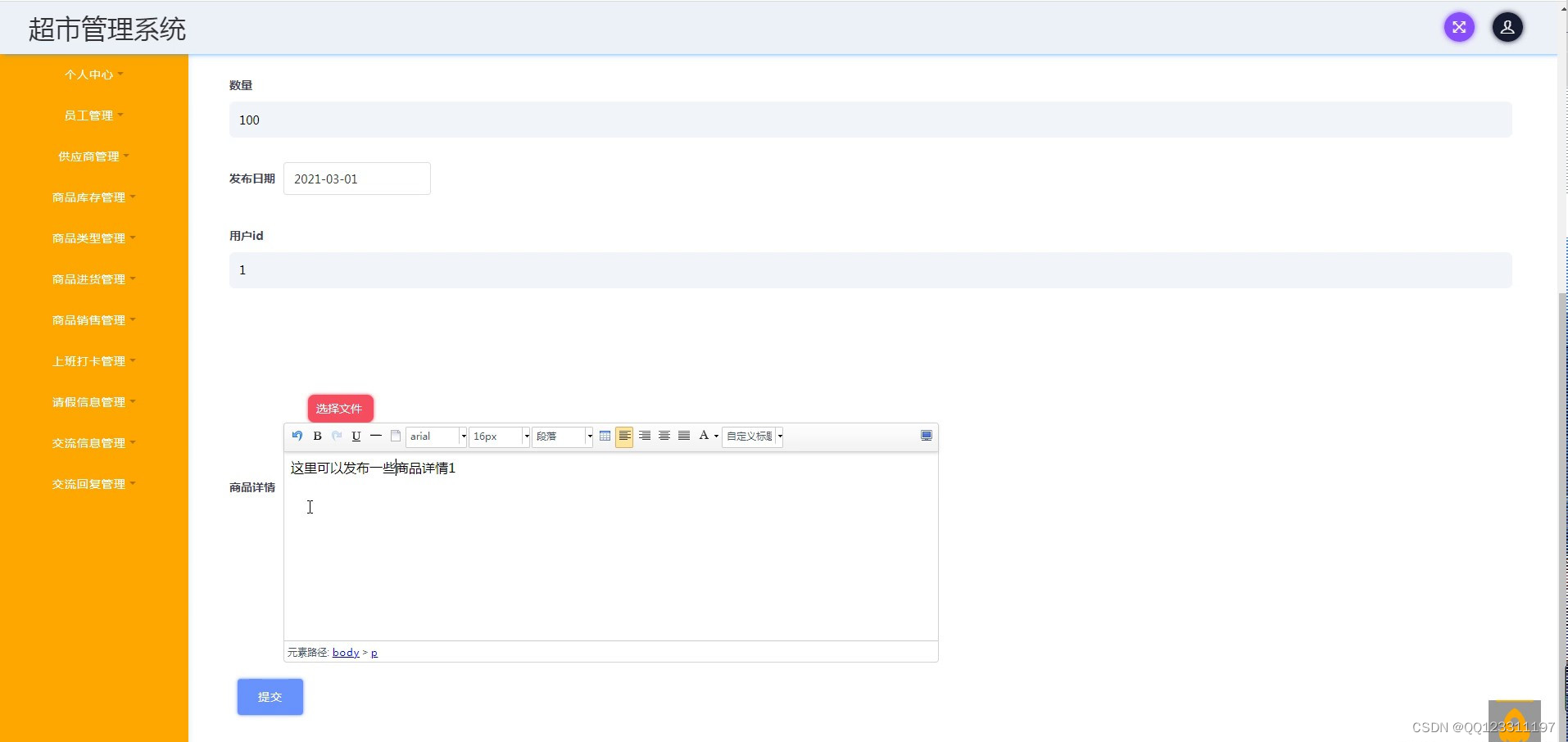
Task: Click the 超市管理系统 title text
Action: 107,29
